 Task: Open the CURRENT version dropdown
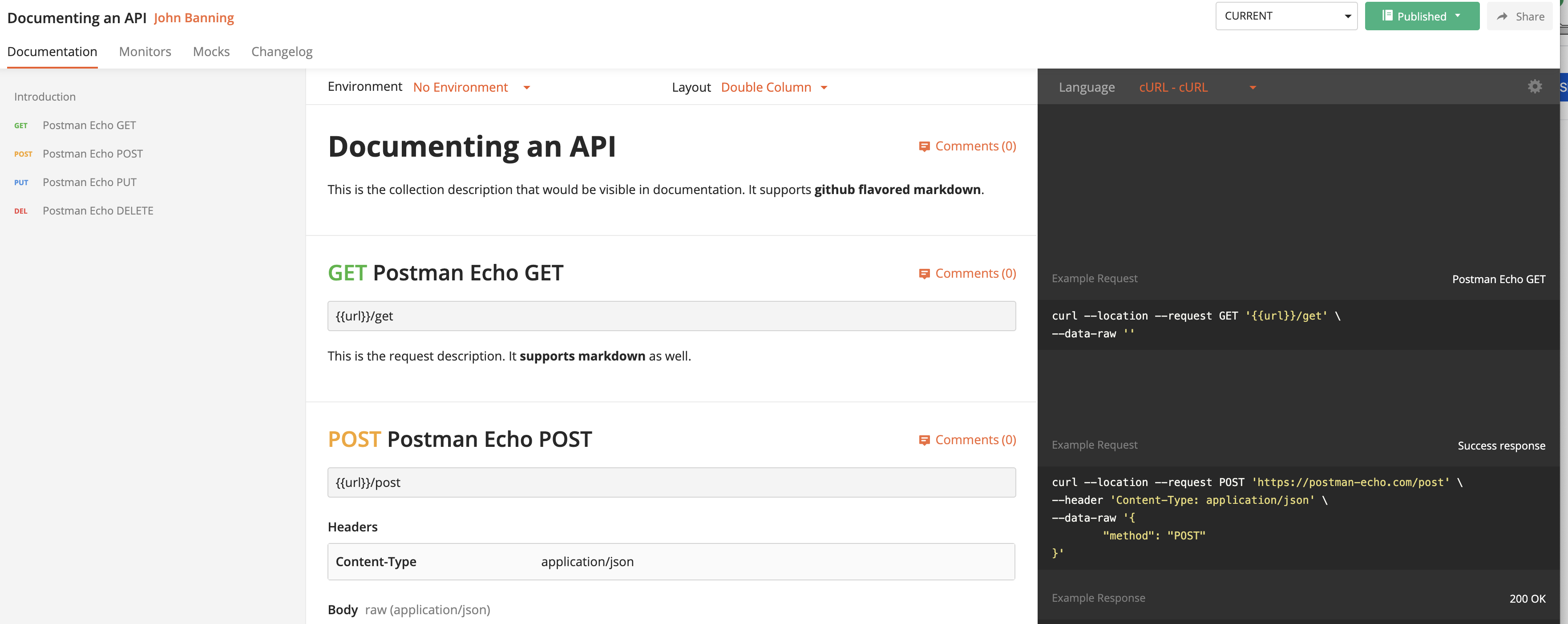[x=1286, y=16]
